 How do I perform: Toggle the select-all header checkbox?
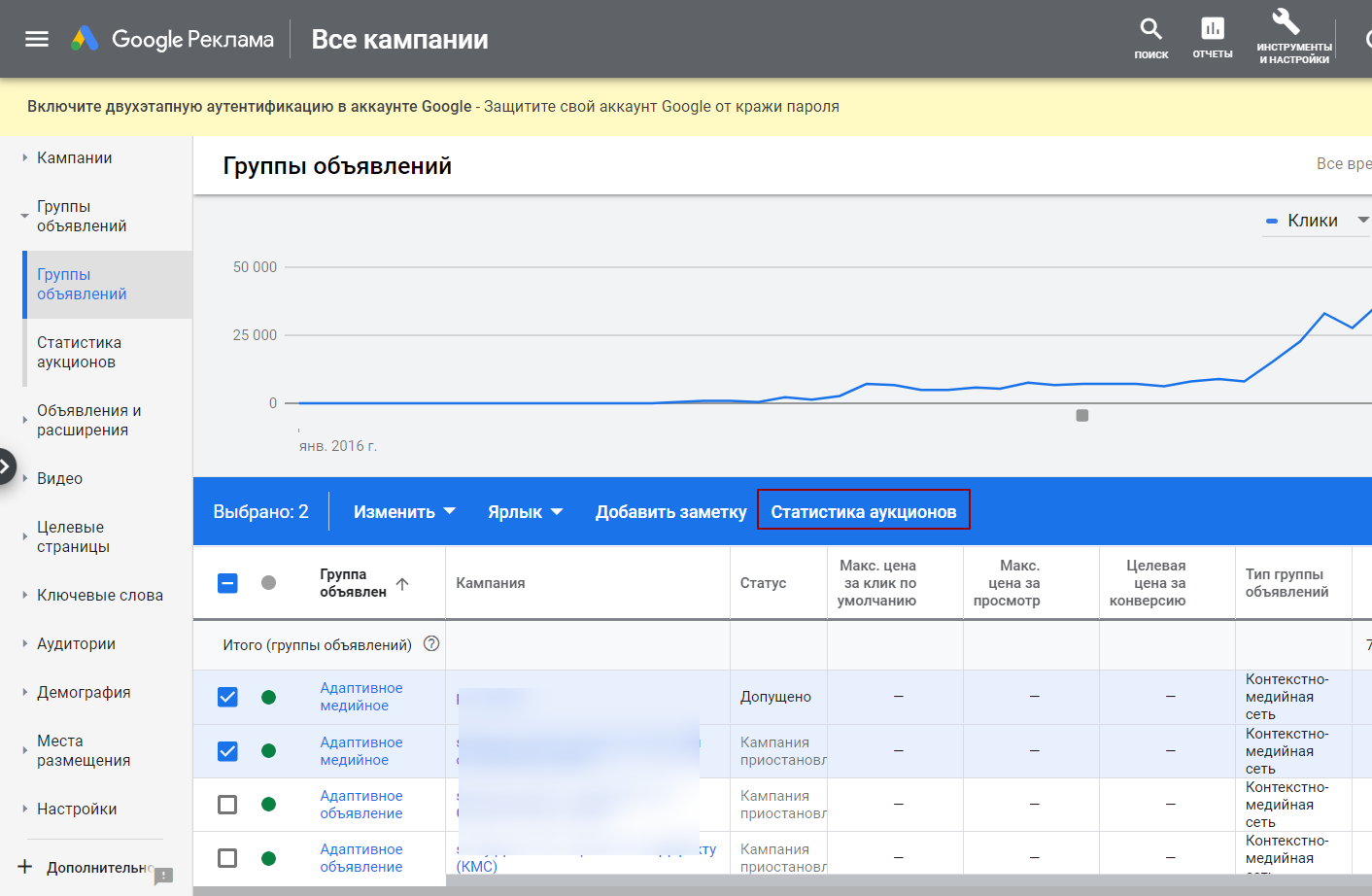point(227,583)
